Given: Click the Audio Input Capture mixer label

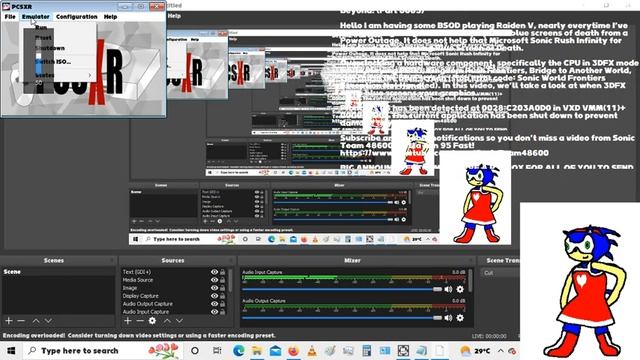Looking at the screenshot, I should 262,272.
